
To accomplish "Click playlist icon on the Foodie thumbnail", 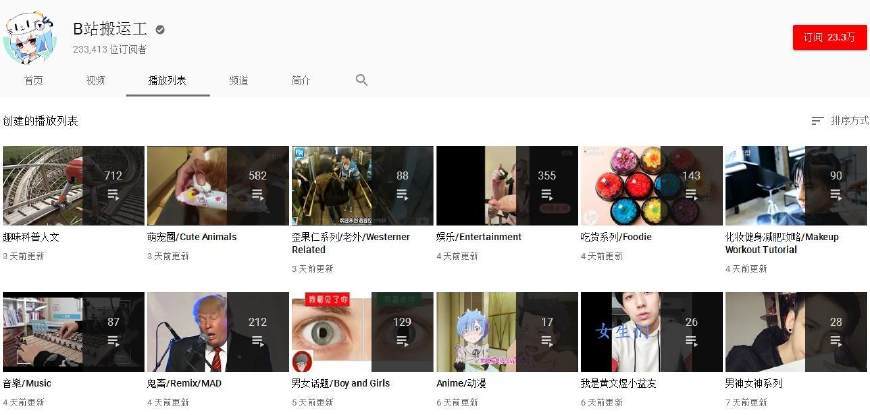I will pyautogui.click(x=691, y=194).
